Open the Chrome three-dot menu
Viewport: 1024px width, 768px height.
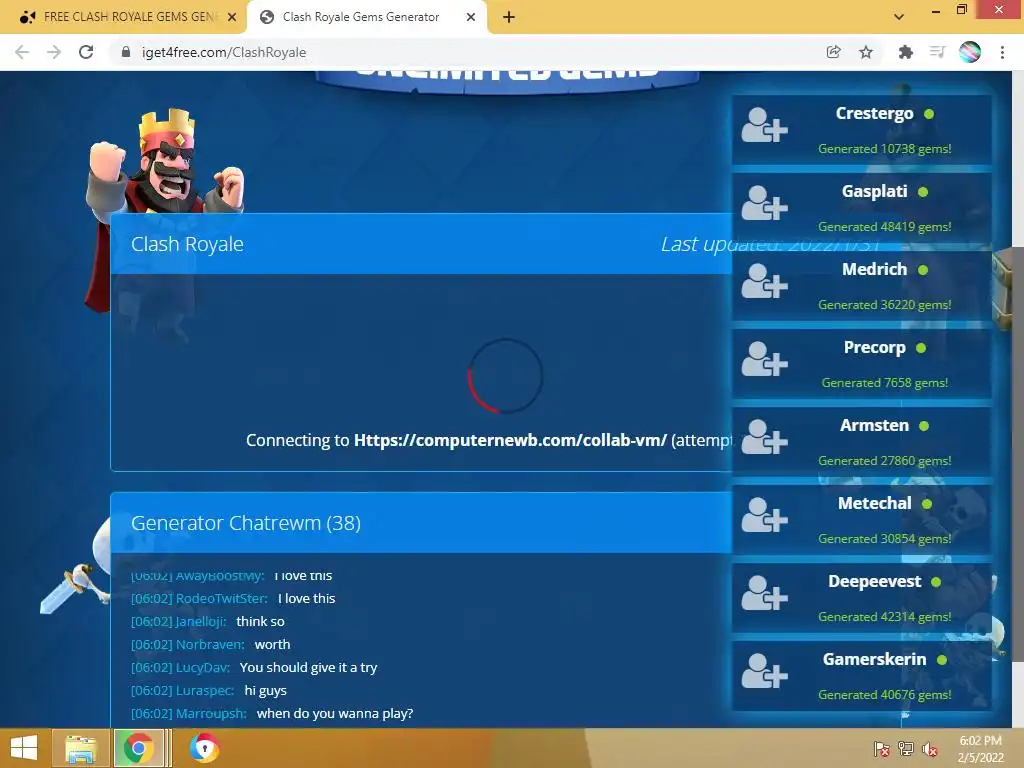pos(1002,52)
